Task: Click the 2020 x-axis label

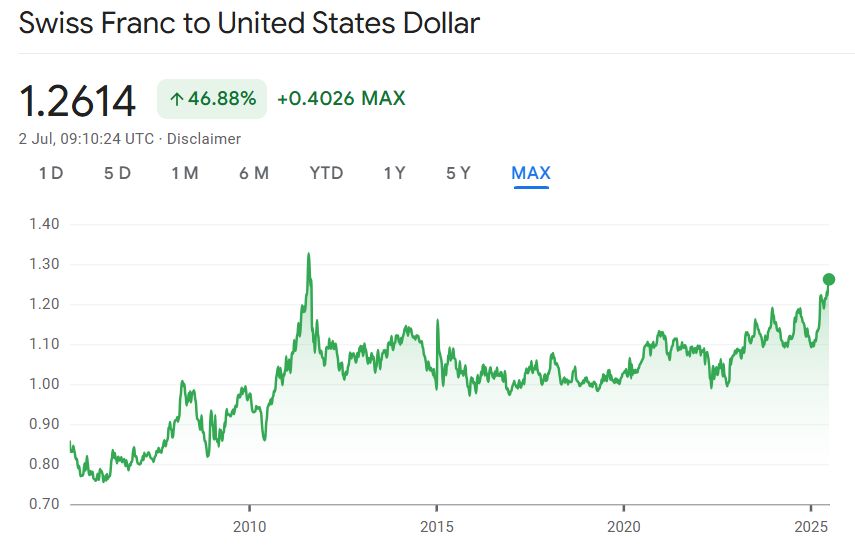Action: (x=623, y=526)
